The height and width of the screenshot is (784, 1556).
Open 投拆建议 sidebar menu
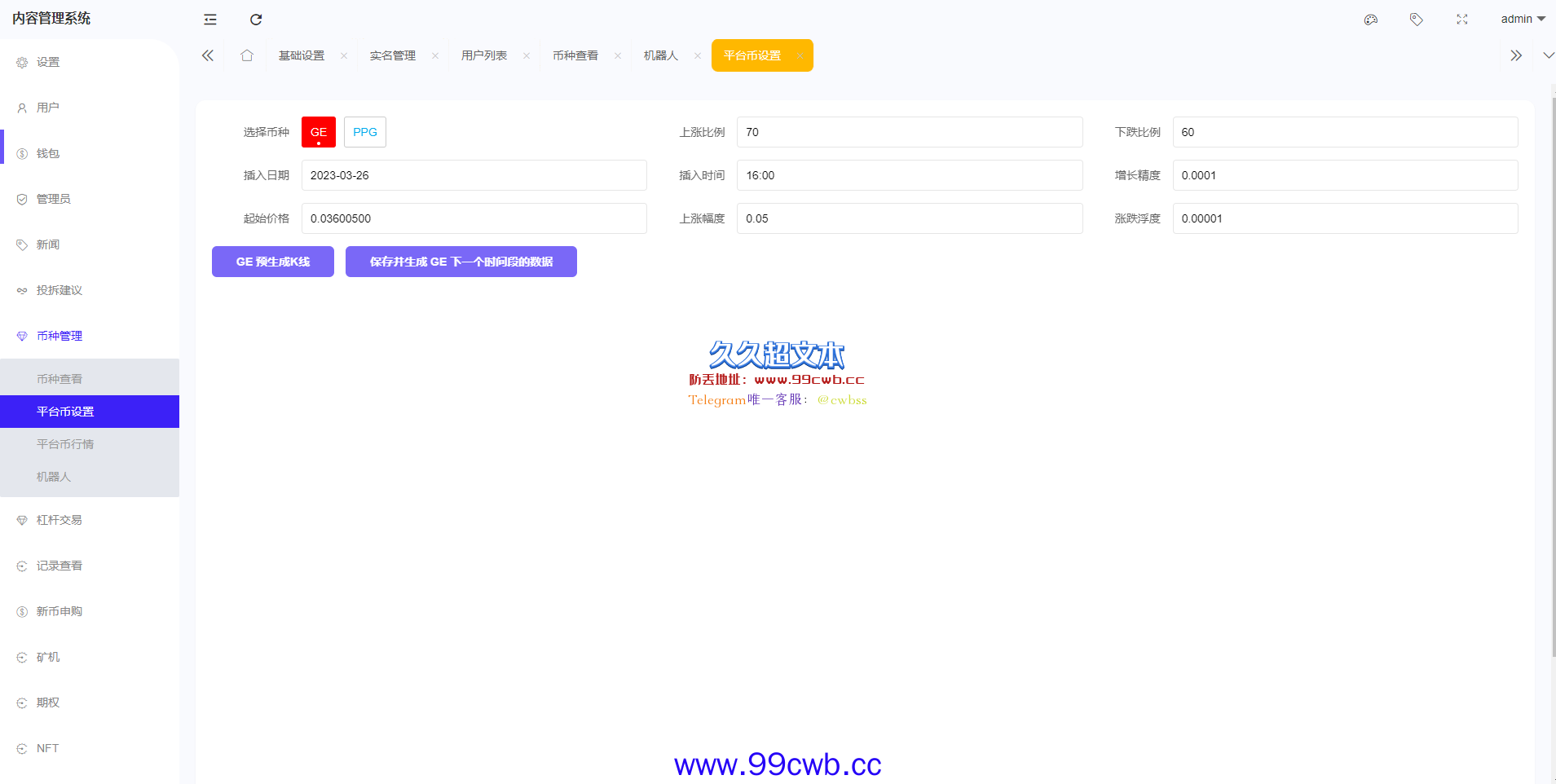coord(90,290)
